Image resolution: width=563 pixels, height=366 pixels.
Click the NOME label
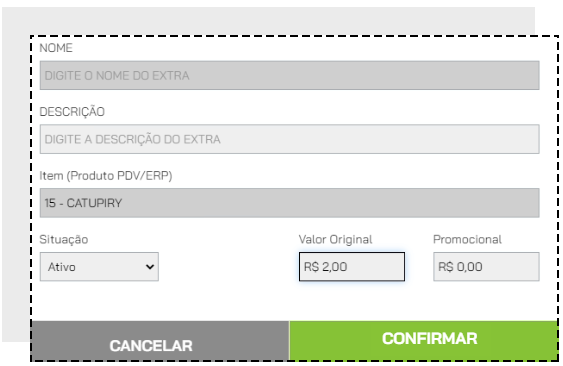56,48
